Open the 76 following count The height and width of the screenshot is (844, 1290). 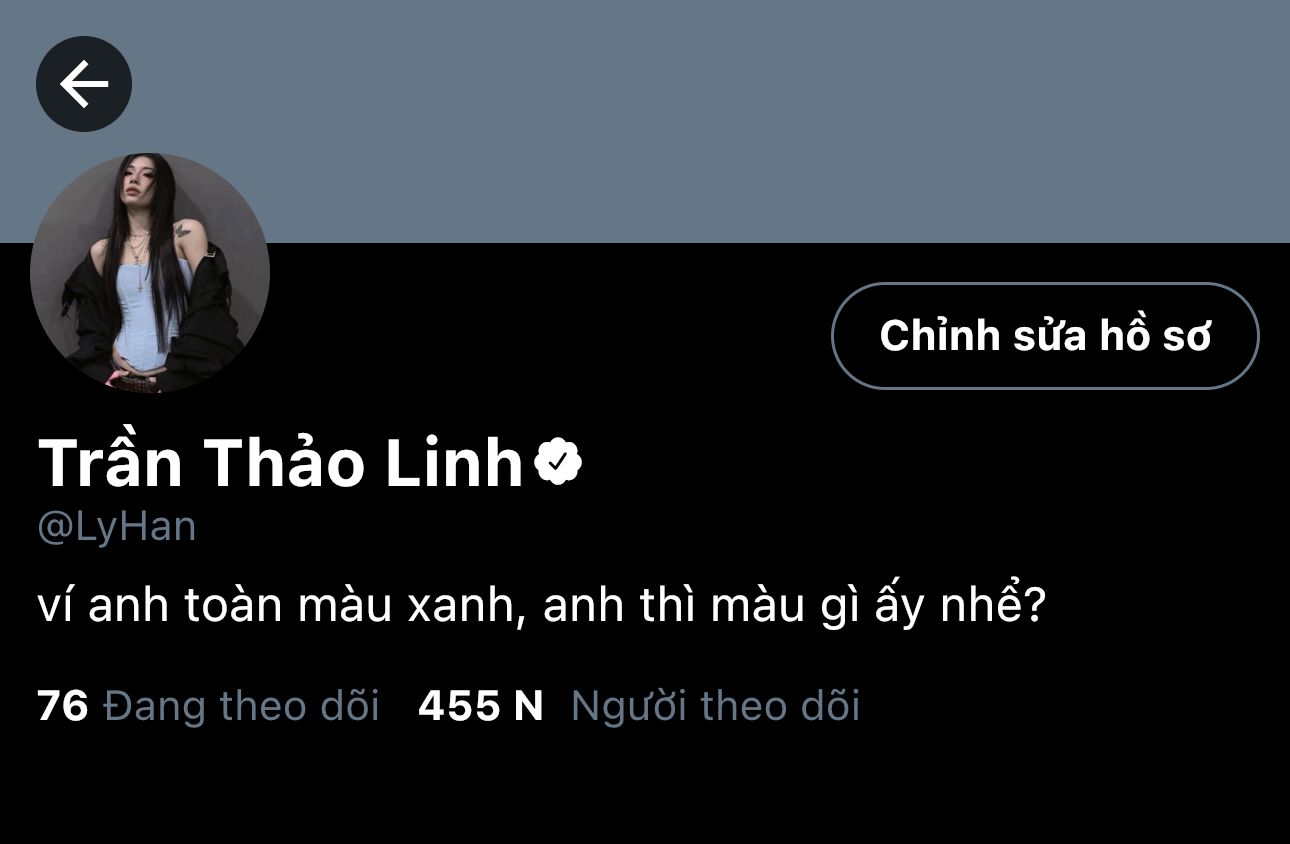tap(63, 706)
